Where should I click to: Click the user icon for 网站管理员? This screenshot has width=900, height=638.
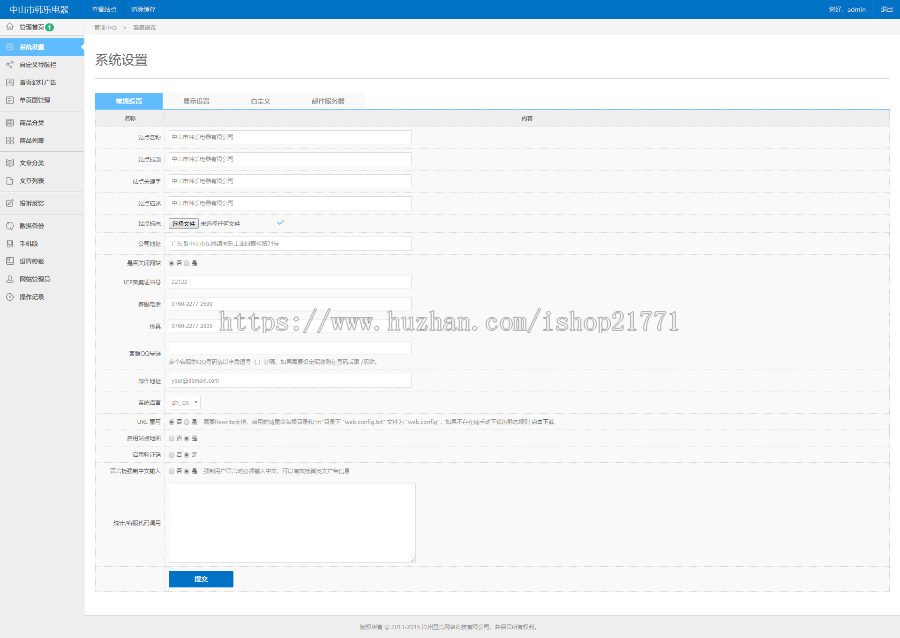tap(10, 279)
